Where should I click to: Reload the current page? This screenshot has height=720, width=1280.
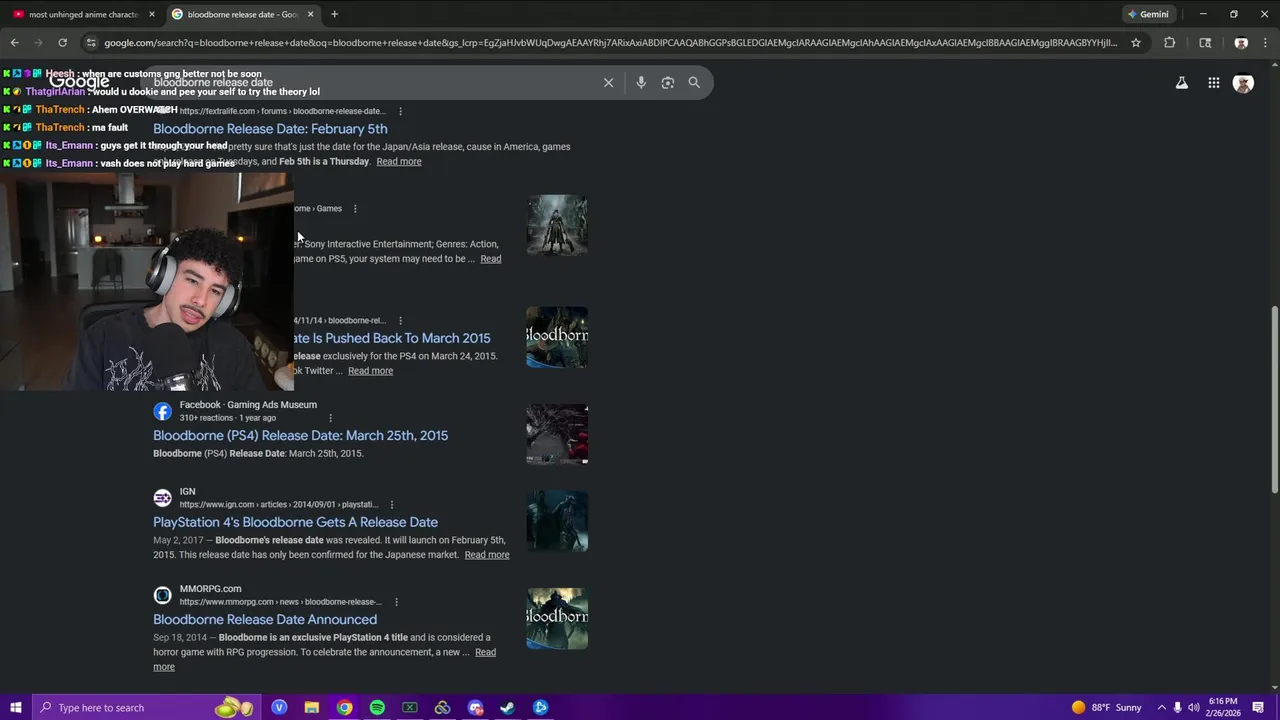tap(62, 43)
